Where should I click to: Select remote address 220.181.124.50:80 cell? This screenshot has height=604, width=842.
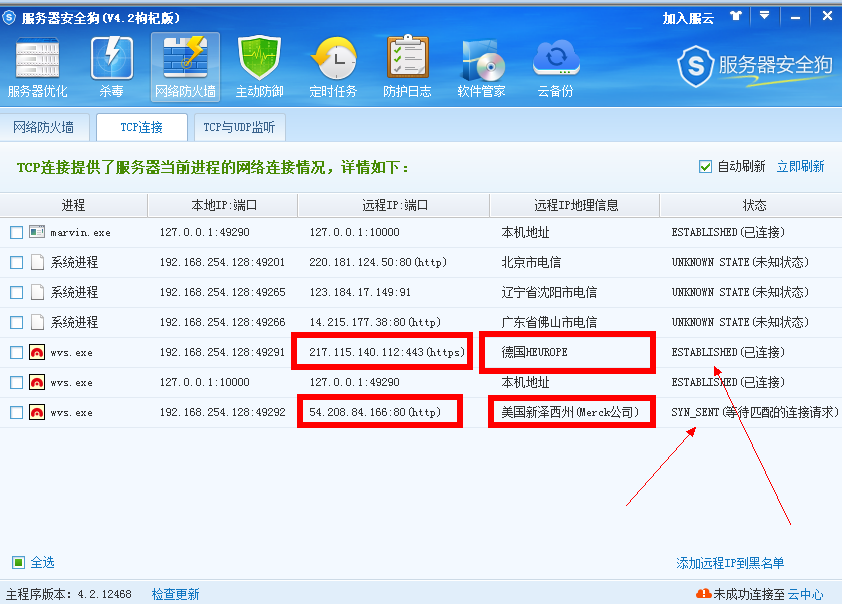point(378,262)
